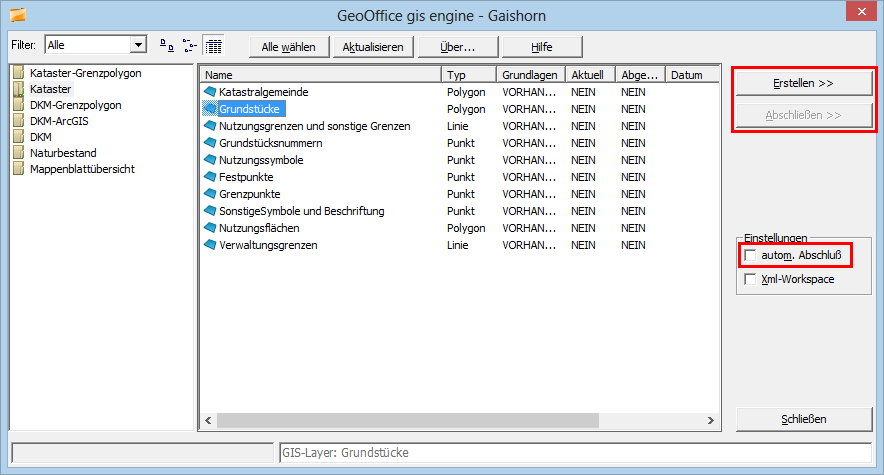Screen dimensions: 884x475
Task: Click the layer icon beside Grundstücke
Action: coord(210,108)
